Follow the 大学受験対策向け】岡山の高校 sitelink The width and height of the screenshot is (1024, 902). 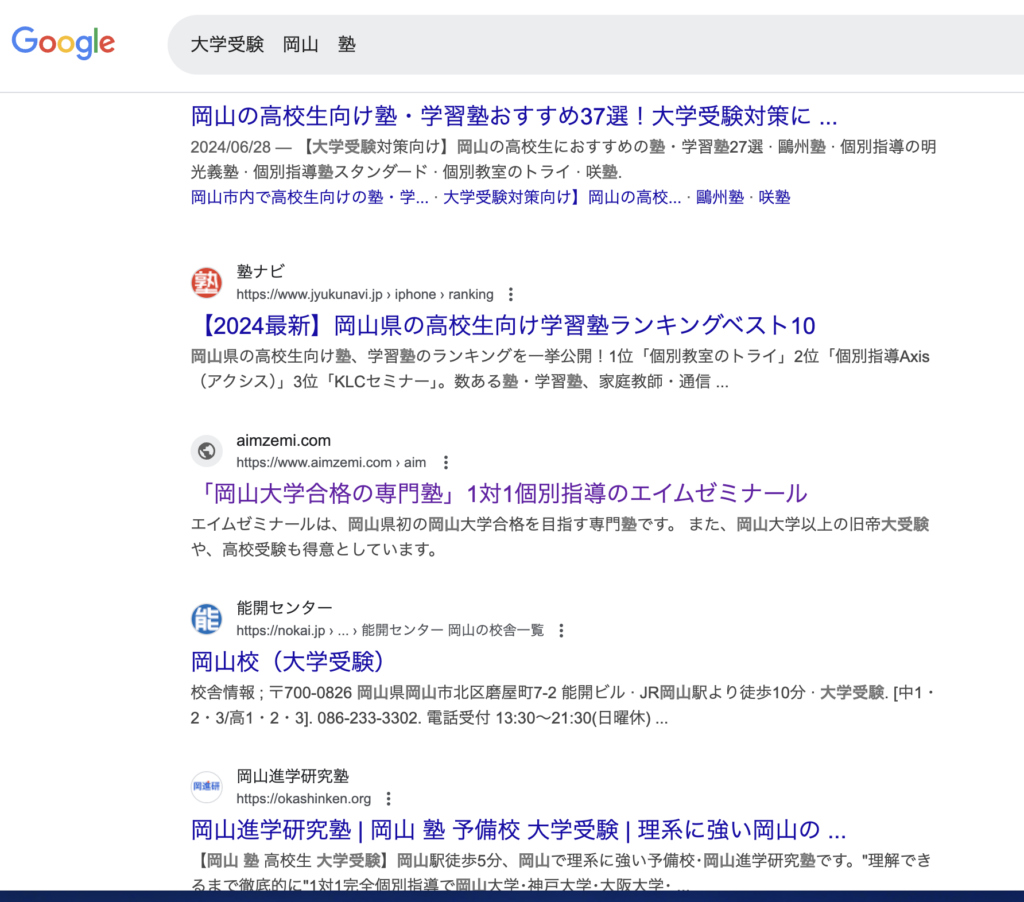[562, 197]
